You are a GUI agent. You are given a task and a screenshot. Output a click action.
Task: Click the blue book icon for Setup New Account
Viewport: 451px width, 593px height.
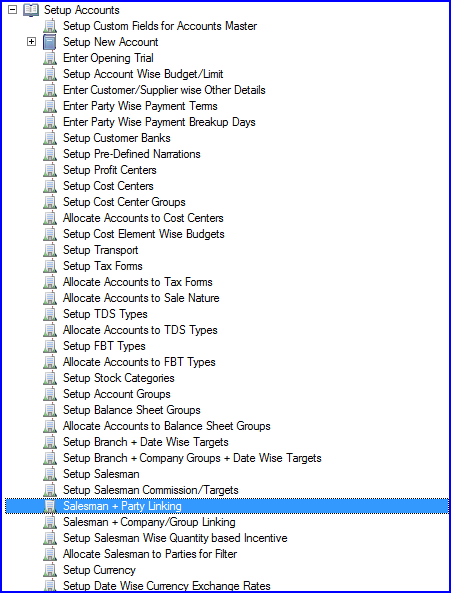click(x=50, y=42)
